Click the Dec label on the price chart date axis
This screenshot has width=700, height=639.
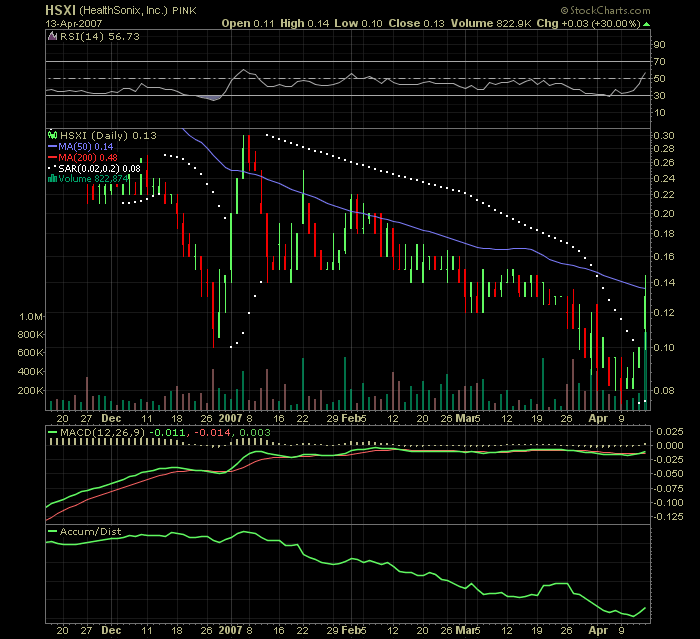(x=111, y=418)
